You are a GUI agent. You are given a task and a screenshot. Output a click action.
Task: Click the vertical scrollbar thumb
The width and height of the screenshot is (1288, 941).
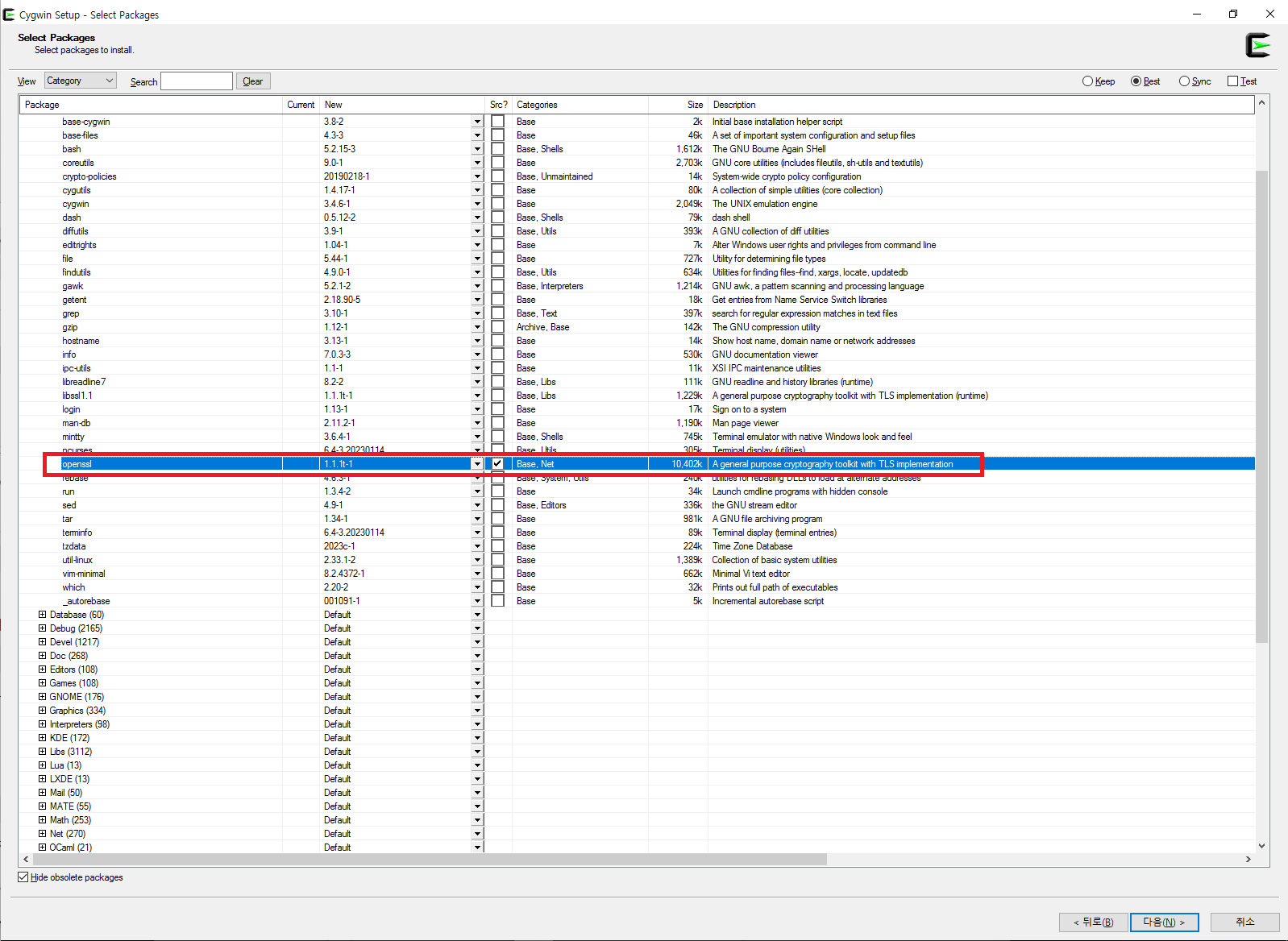pyautogui.click(x=1261, y=406)
